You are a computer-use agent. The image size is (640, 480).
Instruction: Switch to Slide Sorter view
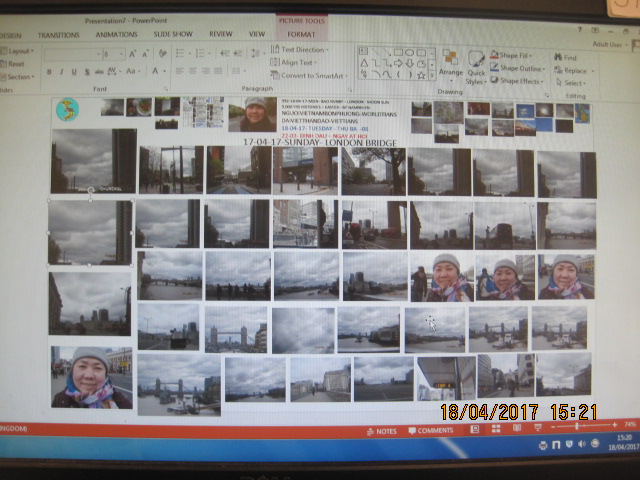pos(496,429)
